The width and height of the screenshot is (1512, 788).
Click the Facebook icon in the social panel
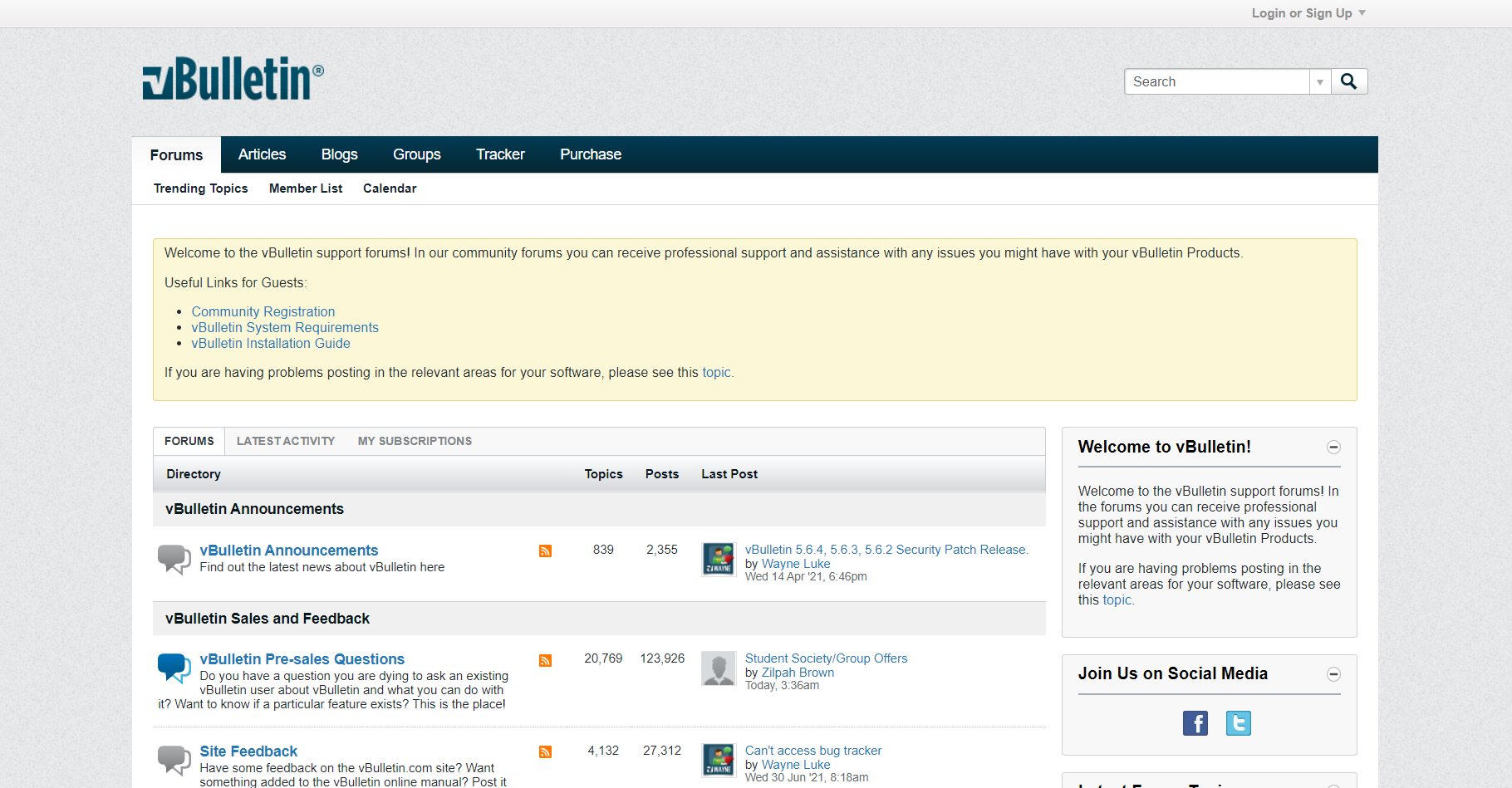click(1195, 722)
